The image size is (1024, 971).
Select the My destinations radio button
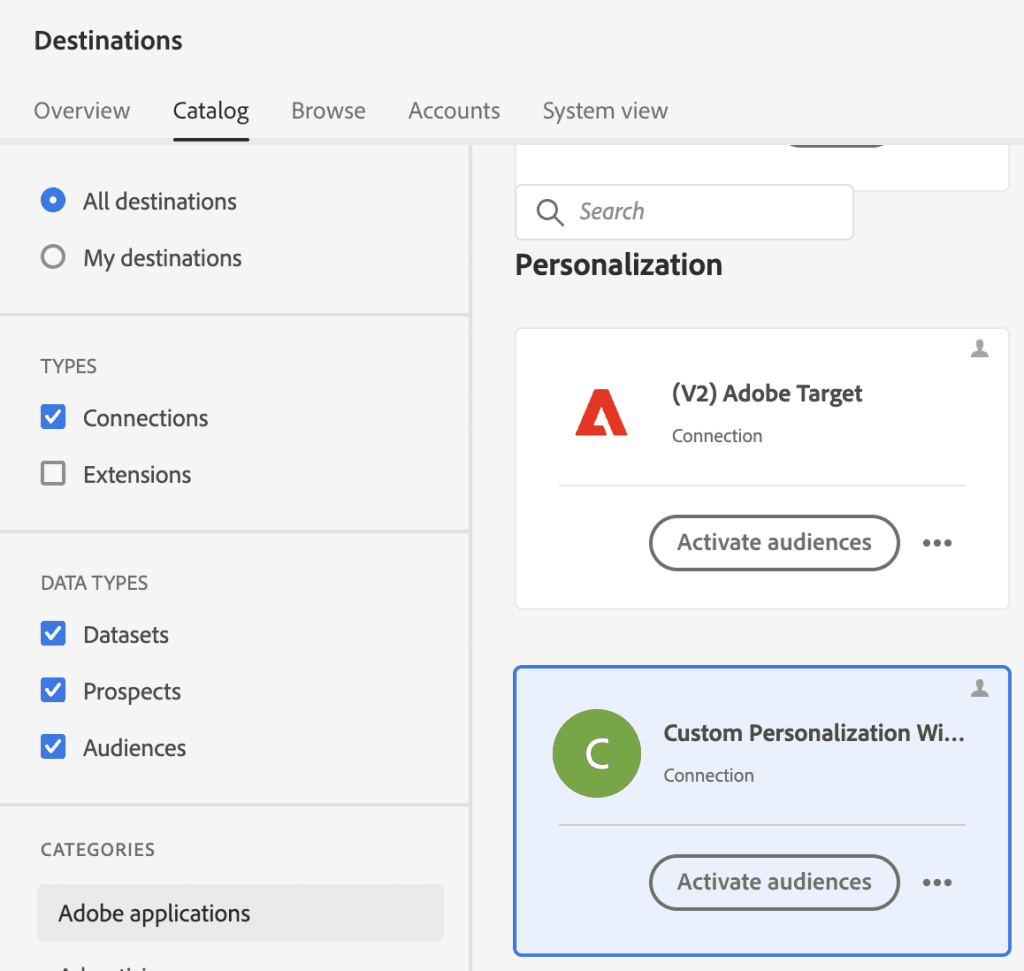[53, 257]
